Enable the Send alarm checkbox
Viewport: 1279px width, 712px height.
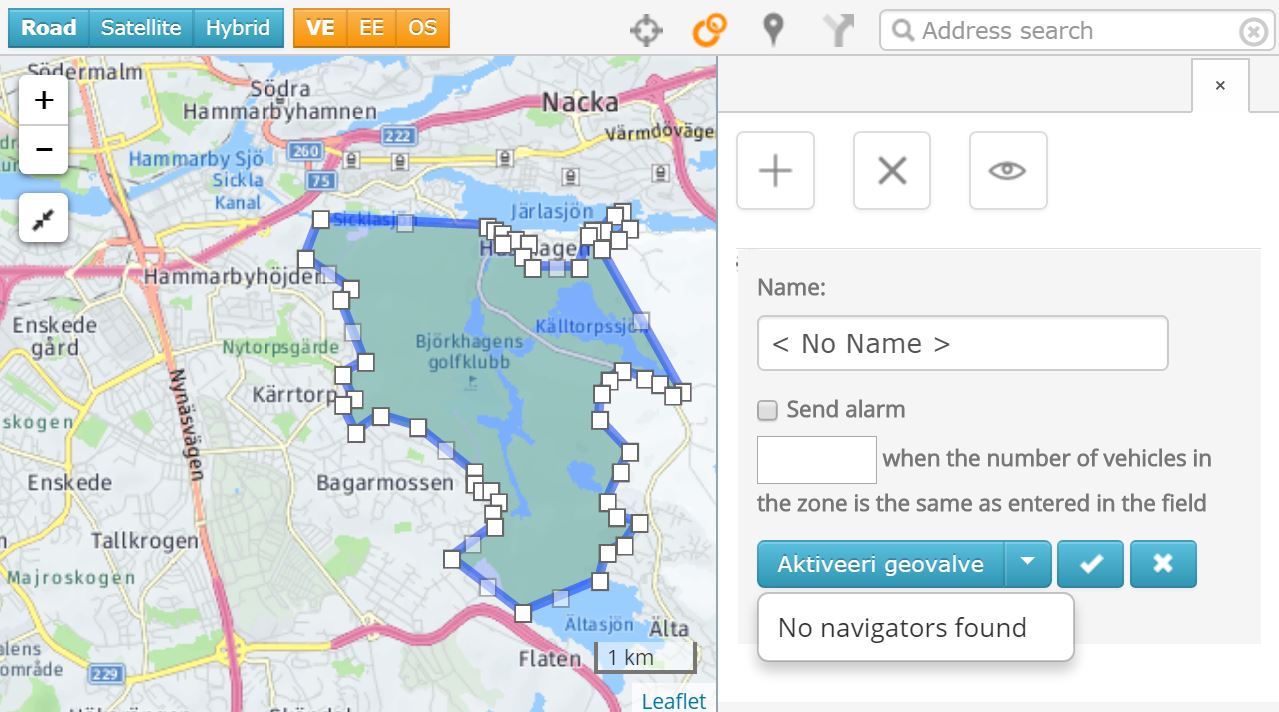click(x=767, y=410)
